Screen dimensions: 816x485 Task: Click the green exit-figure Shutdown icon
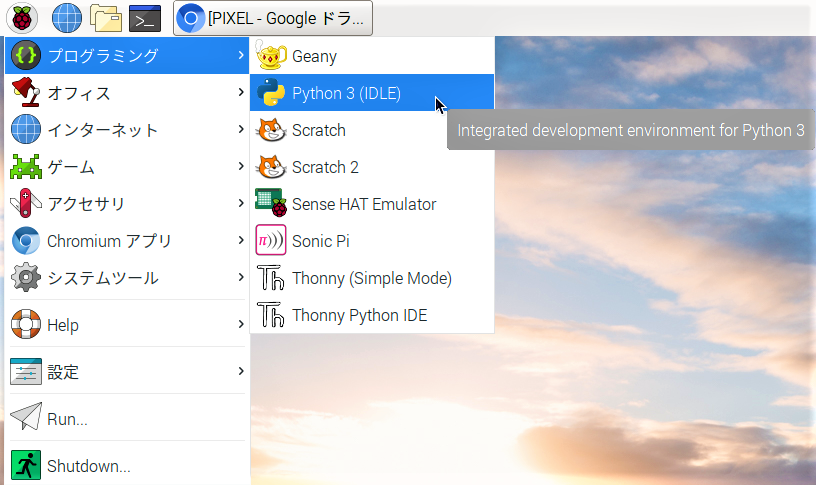pyautogui.click(x=26, y=465)
